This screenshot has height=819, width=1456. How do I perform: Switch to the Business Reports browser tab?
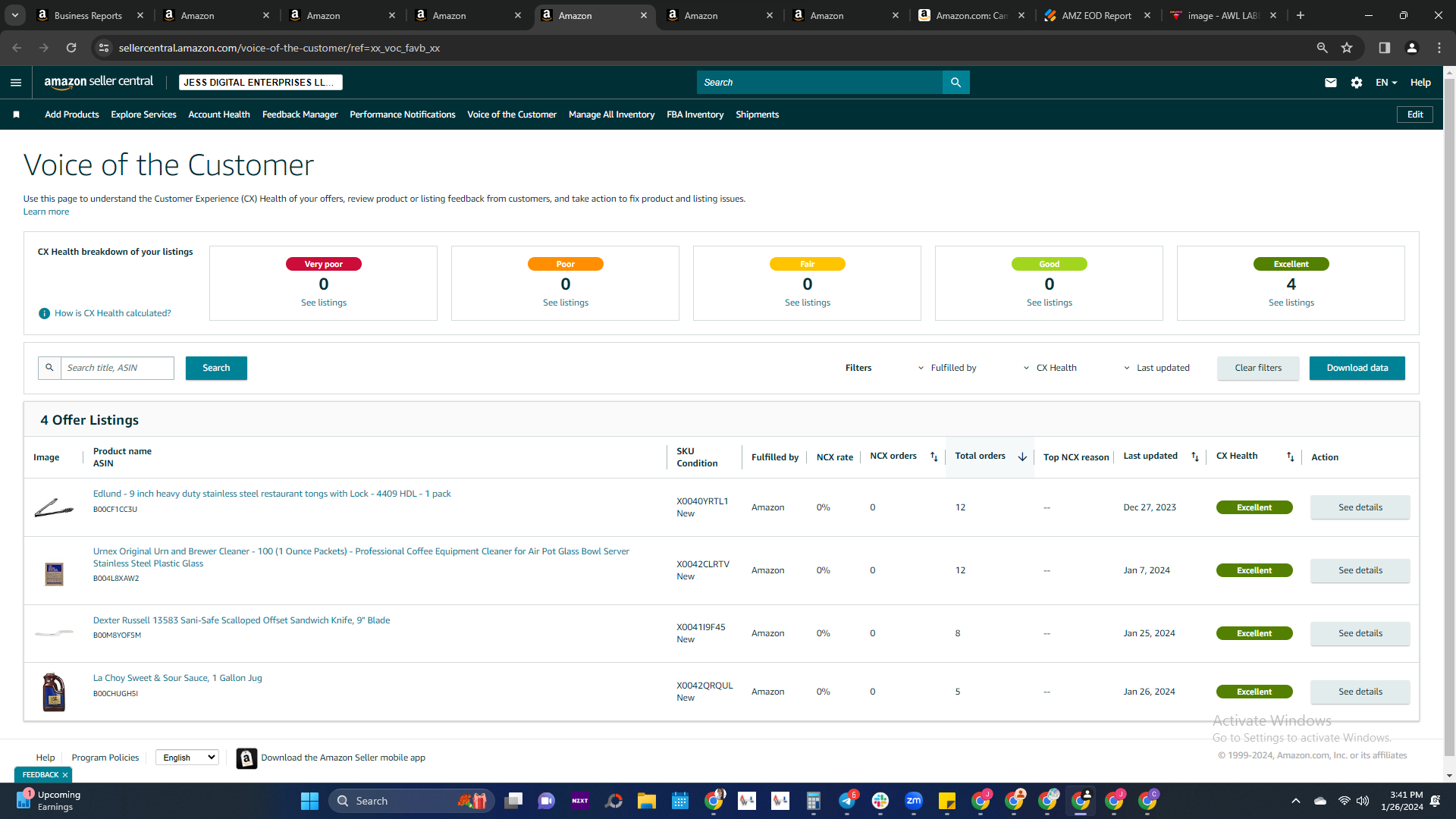(89, 15)
